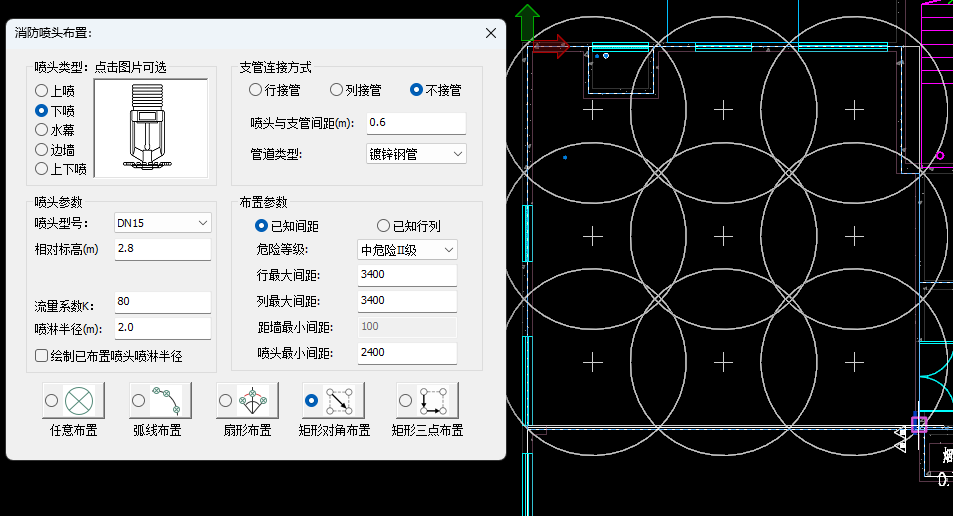953x516 pixels.
Task: Expand the 喷头型号 DN15 dropdown
Action: (162, 222)
